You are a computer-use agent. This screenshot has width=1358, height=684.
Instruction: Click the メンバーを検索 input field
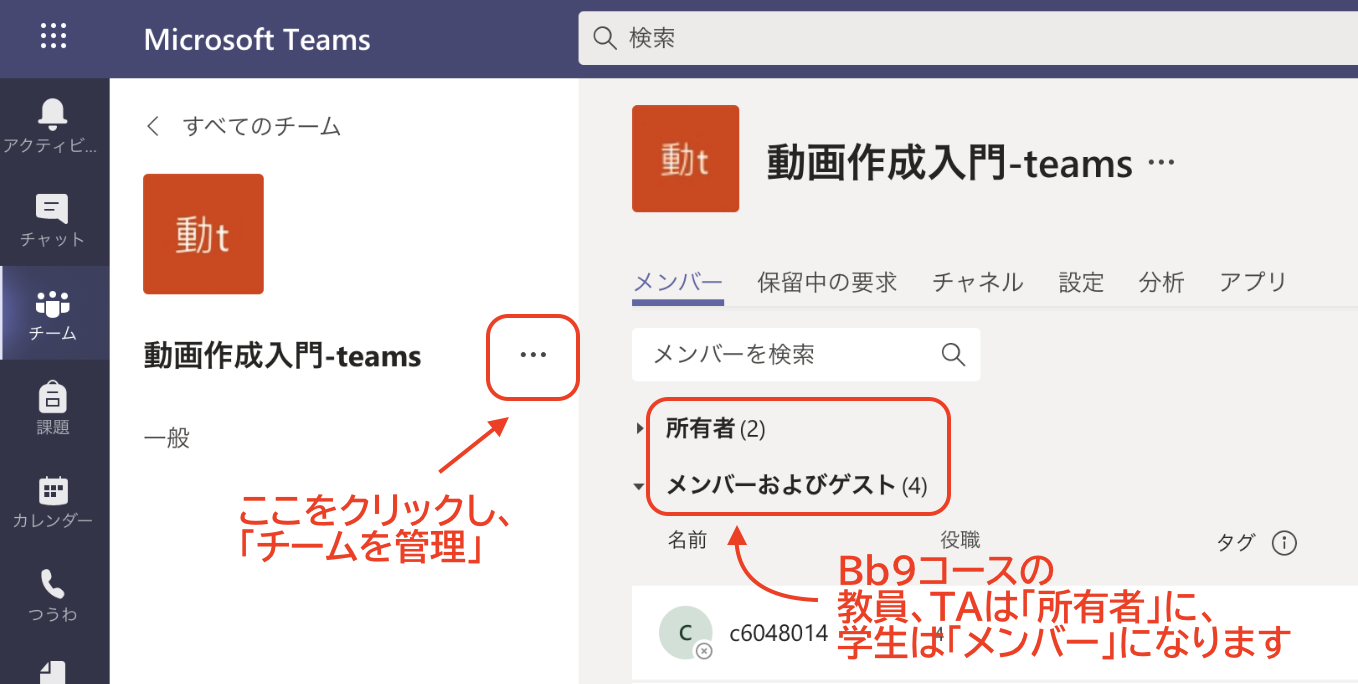tap(780, 354)
